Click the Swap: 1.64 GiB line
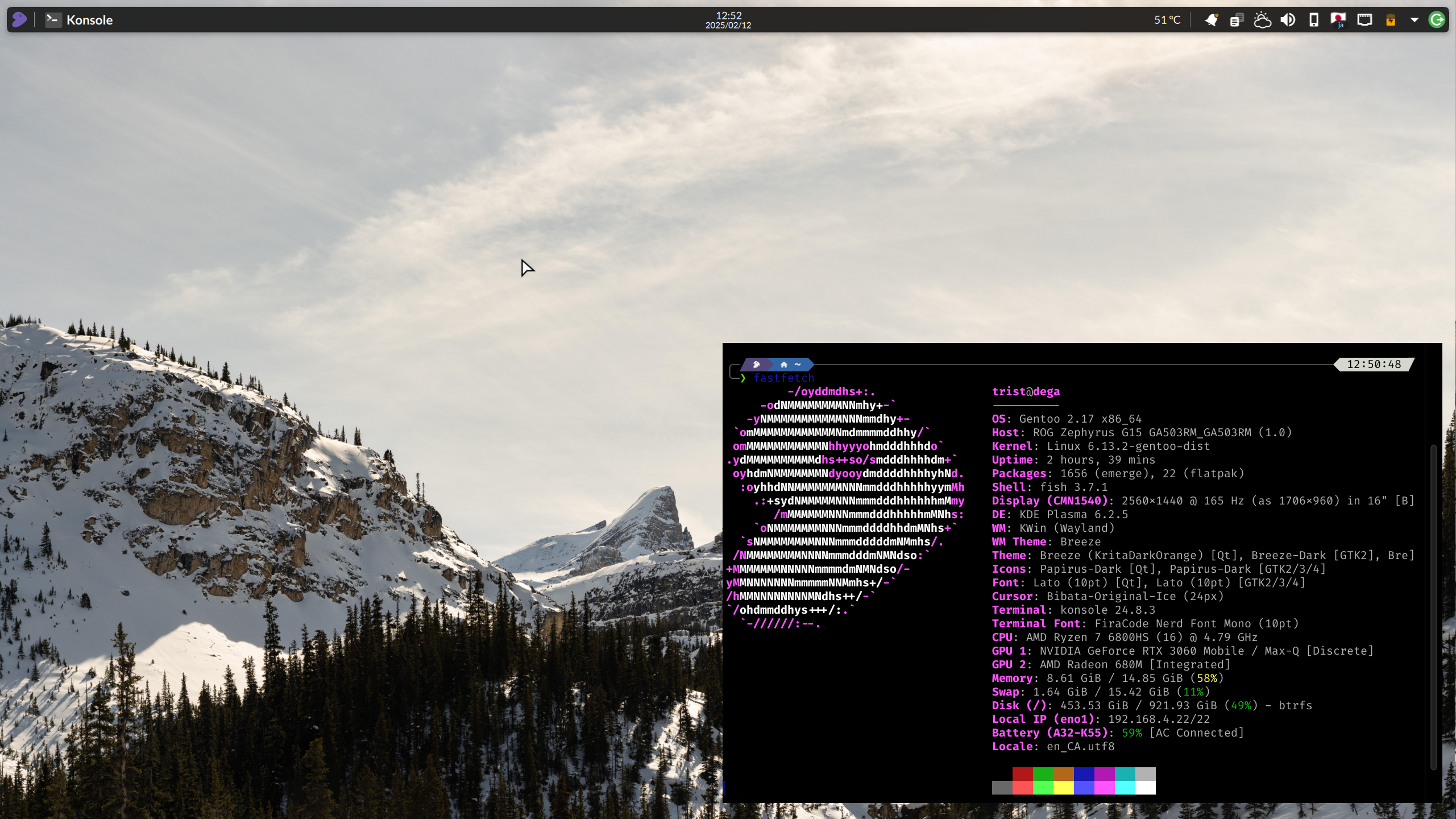 (1101, 692)
